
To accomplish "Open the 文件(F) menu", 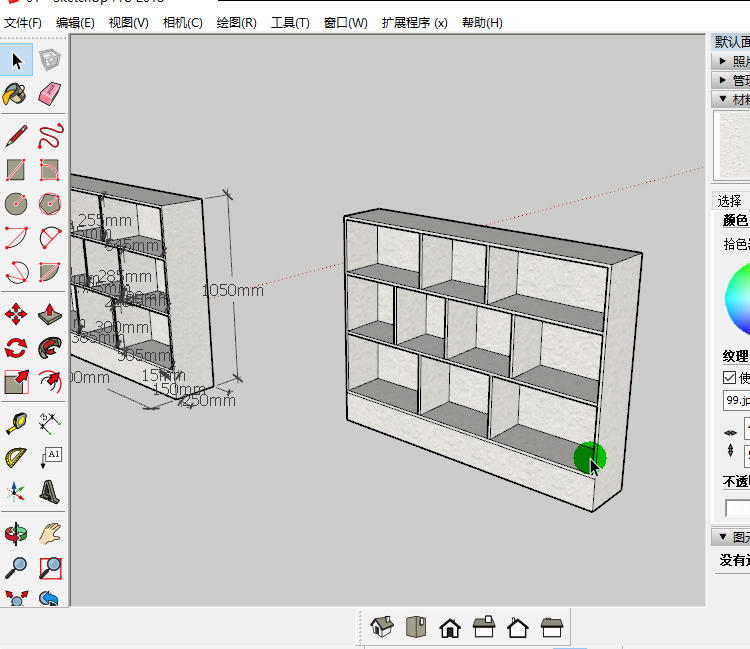I will (x=22, y=22).
